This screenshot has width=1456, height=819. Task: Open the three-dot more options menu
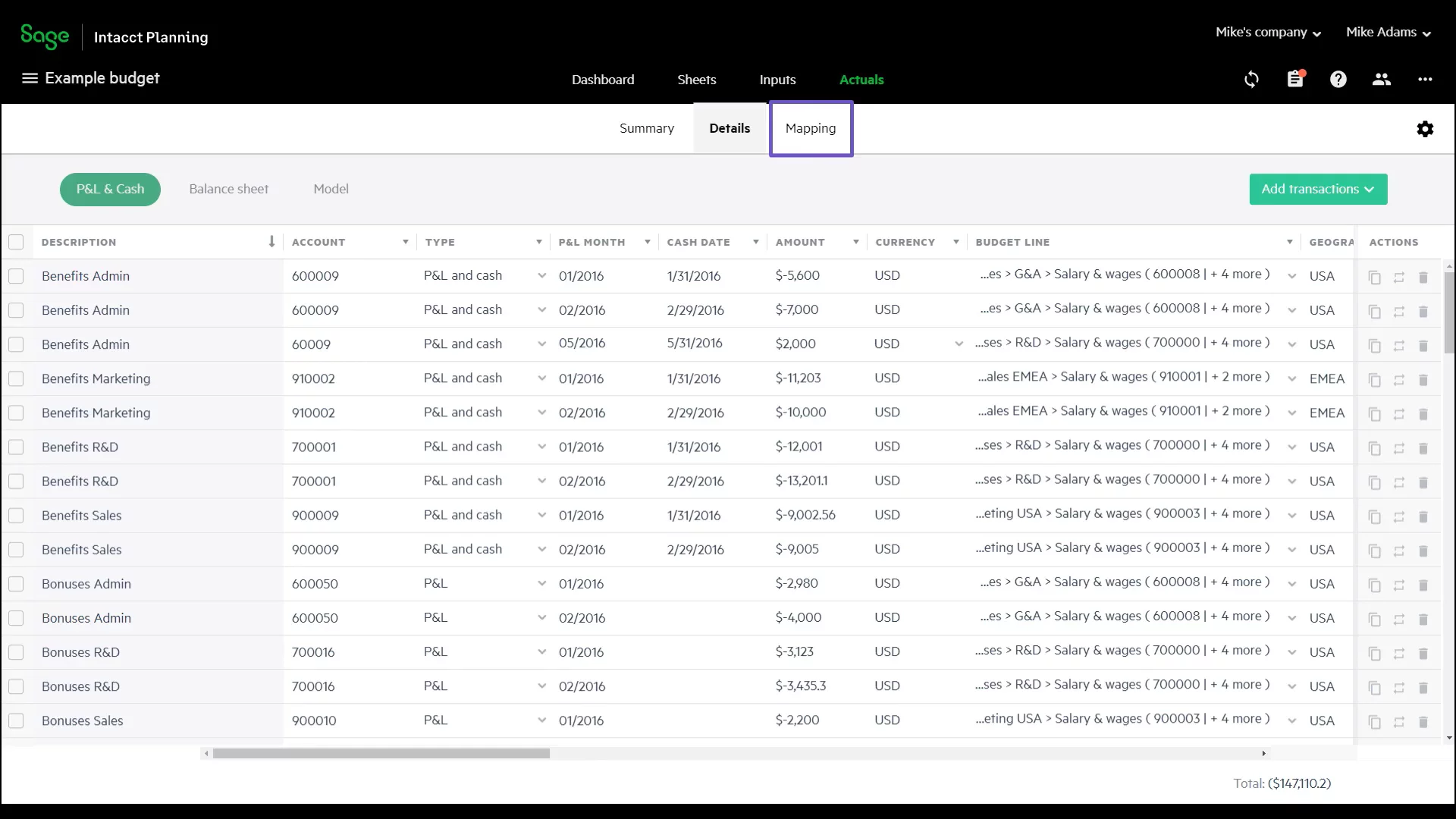tap(1425, 79)
